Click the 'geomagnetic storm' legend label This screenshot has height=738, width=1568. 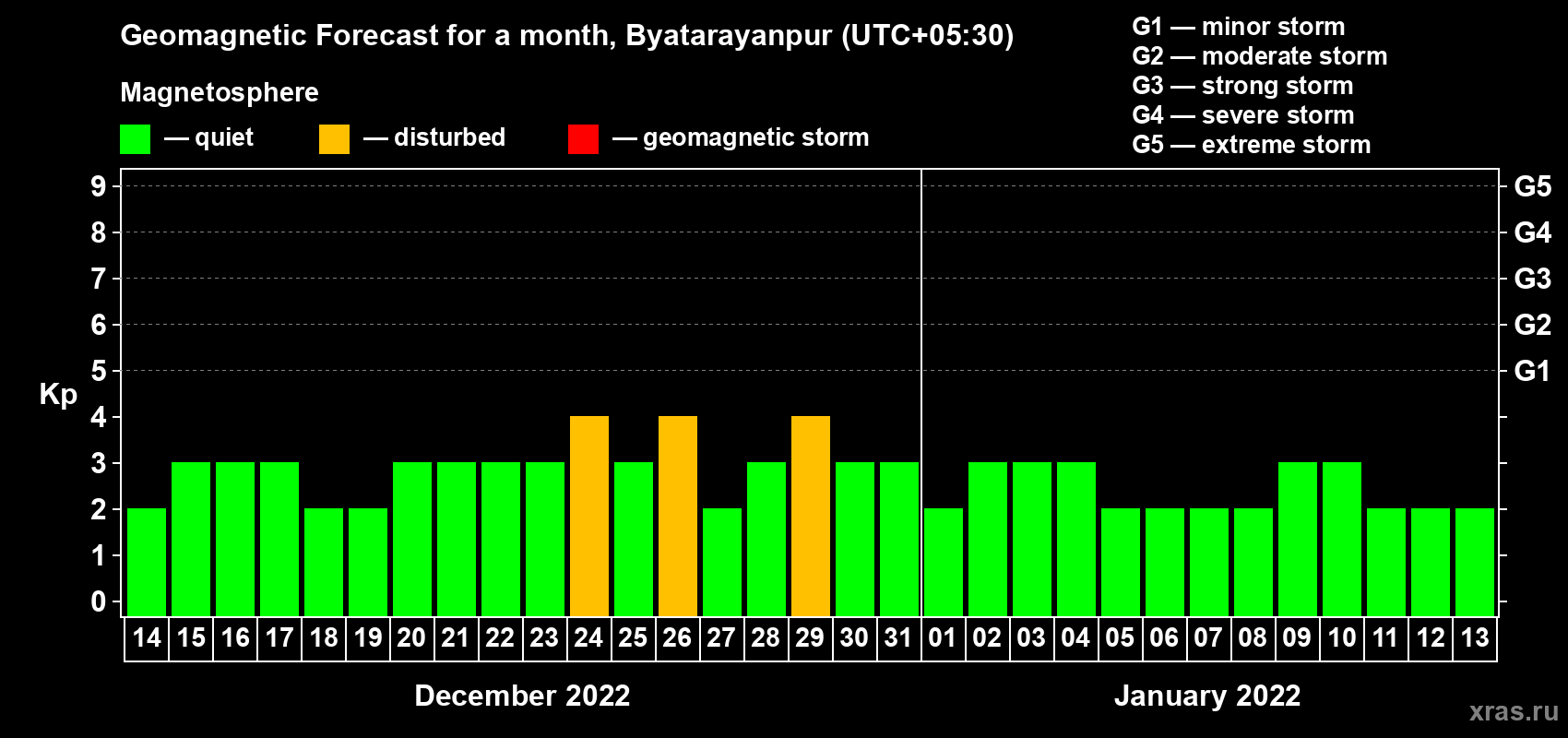point(756,137)
